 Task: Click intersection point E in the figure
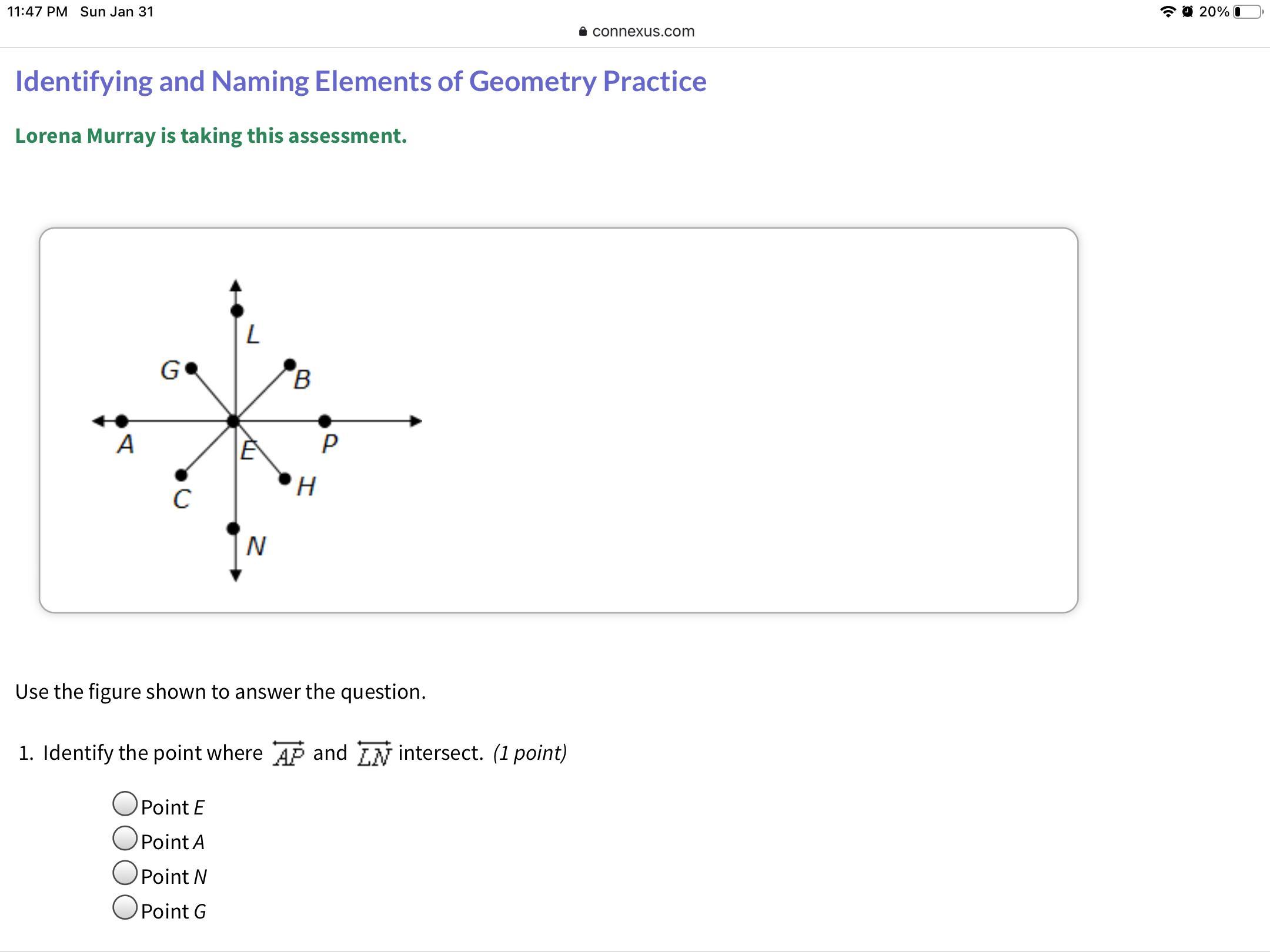(234, 421)
